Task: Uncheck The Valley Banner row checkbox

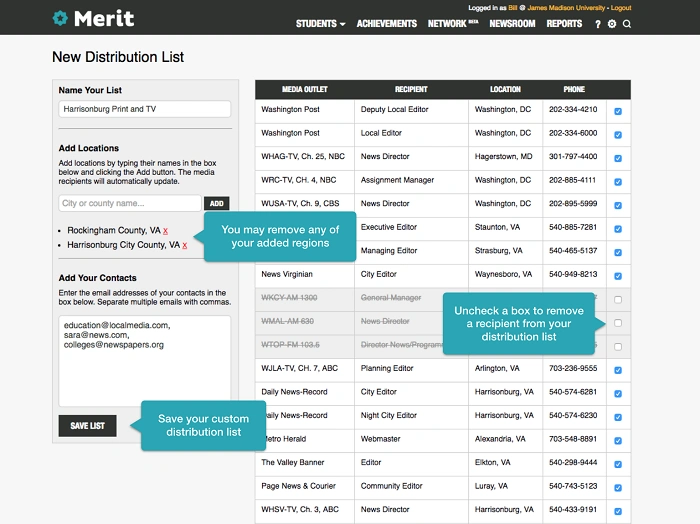Action: pyautogui.click(x=618, y=464)
